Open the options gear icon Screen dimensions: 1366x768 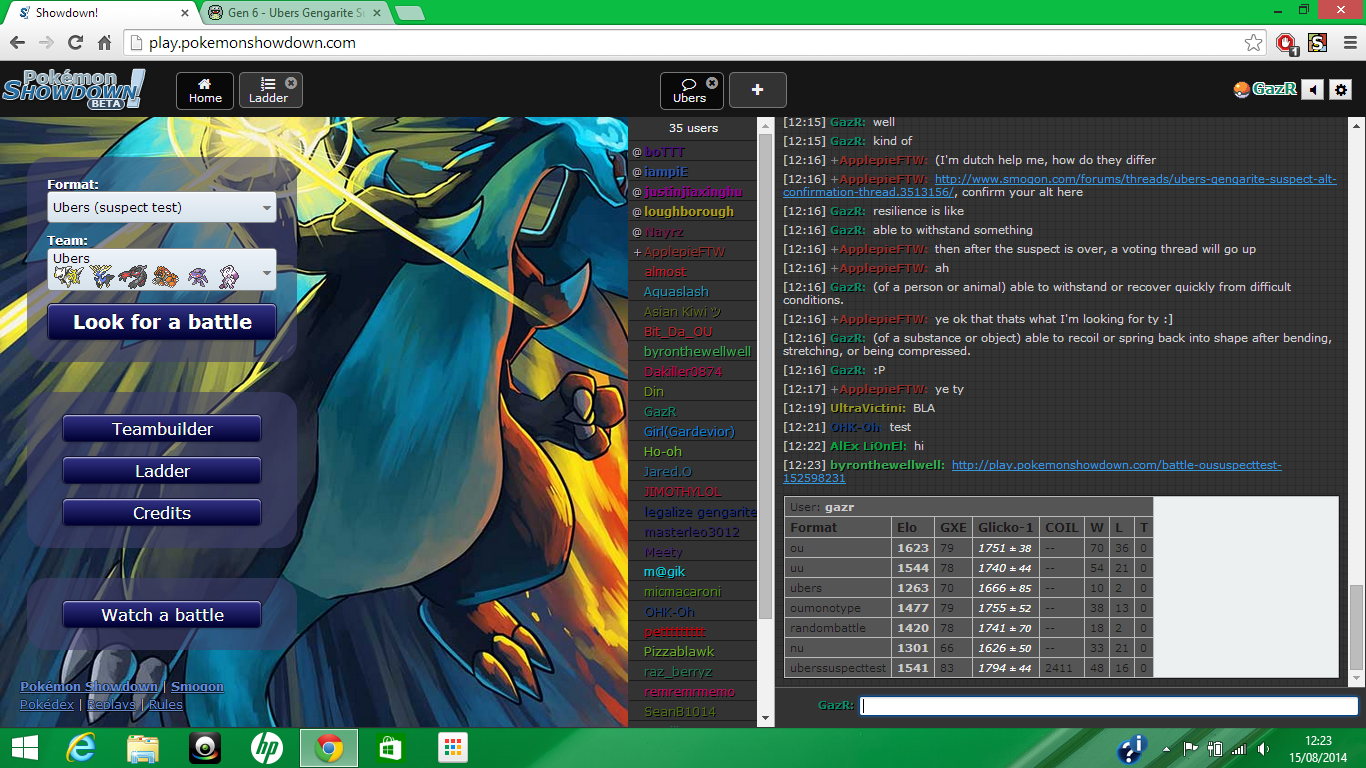[1341, 90]
